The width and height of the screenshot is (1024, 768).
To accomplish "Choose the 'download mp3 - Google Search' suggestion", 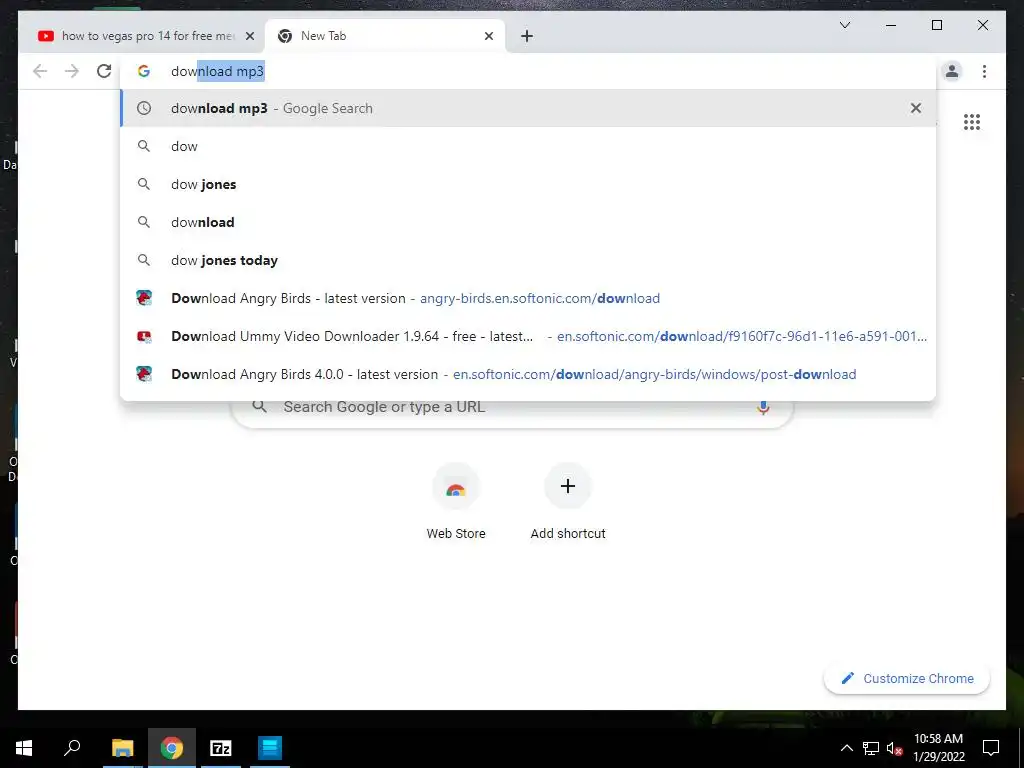I will (x=528, y=108).
